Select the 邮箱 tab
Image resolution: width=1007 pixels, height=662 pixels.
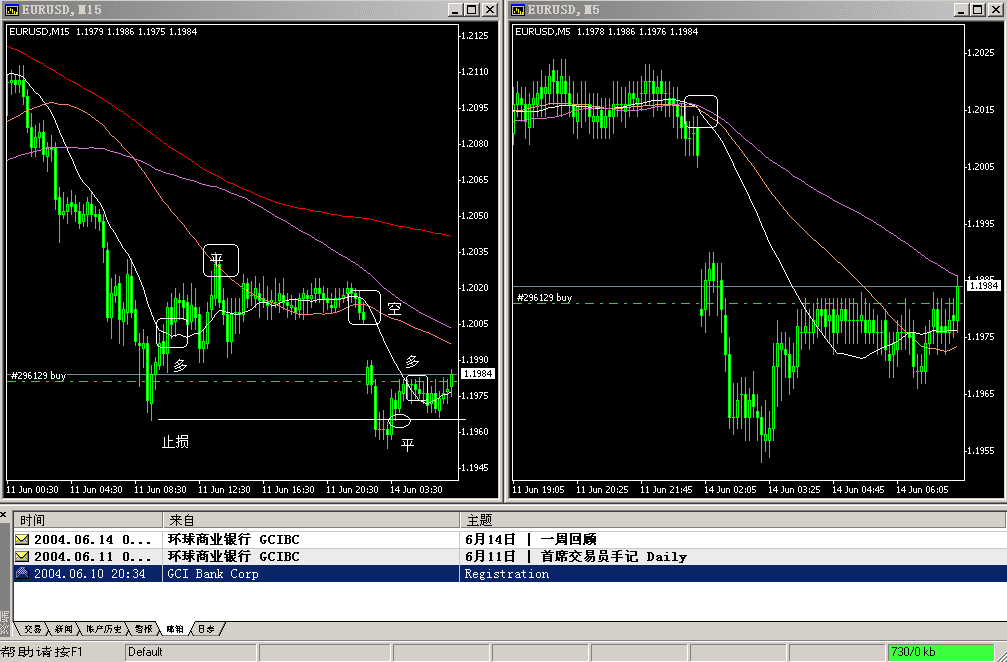[x=175, y=629]
